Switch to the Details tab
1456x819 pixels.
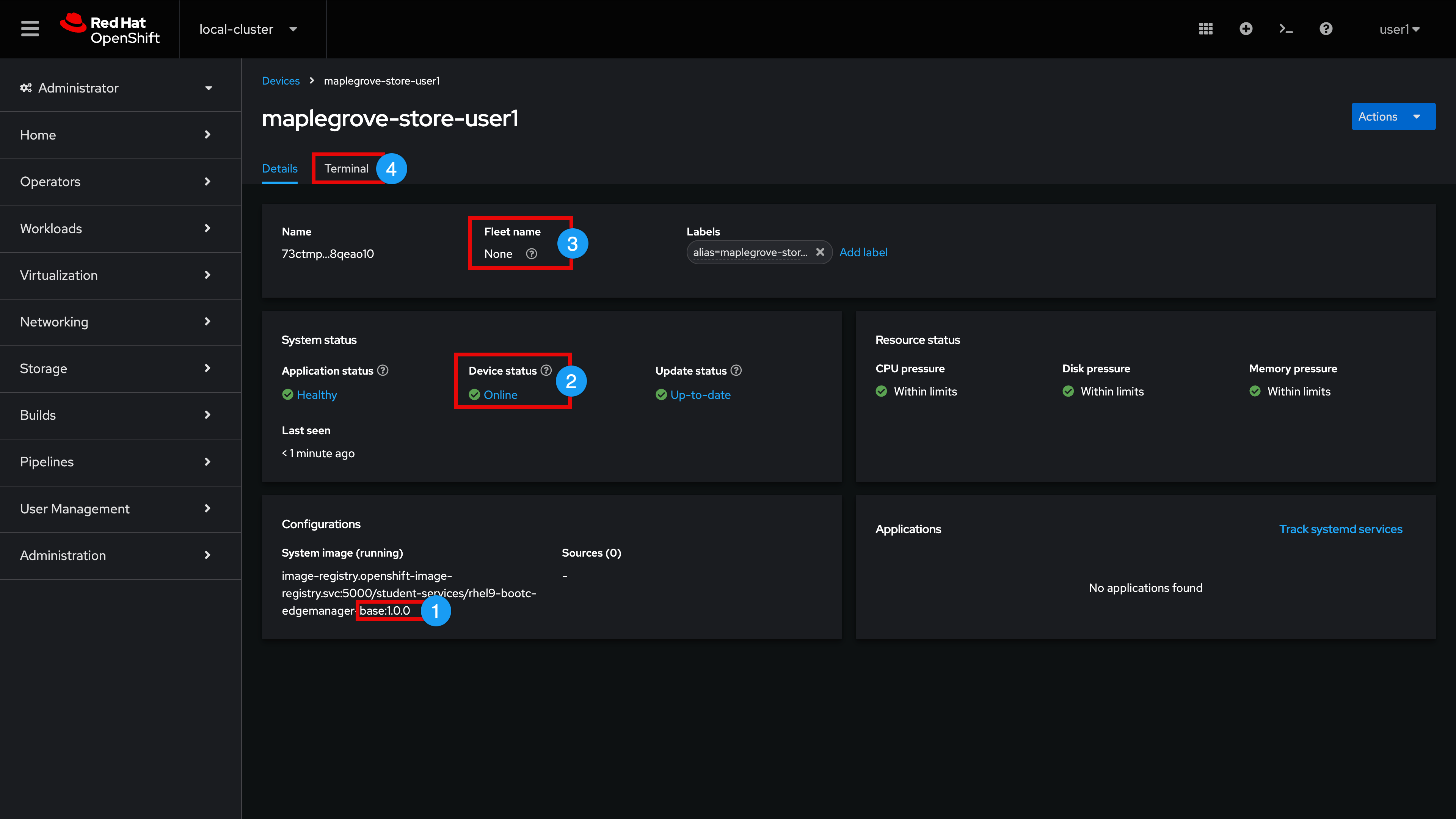(x=280, y=168)
